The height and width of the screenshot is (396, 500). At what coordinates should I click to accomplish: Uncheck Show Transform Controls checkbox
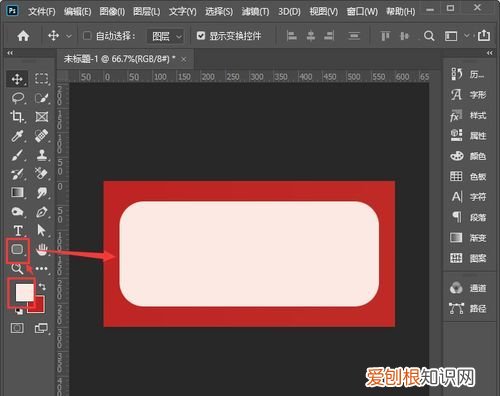201,35
